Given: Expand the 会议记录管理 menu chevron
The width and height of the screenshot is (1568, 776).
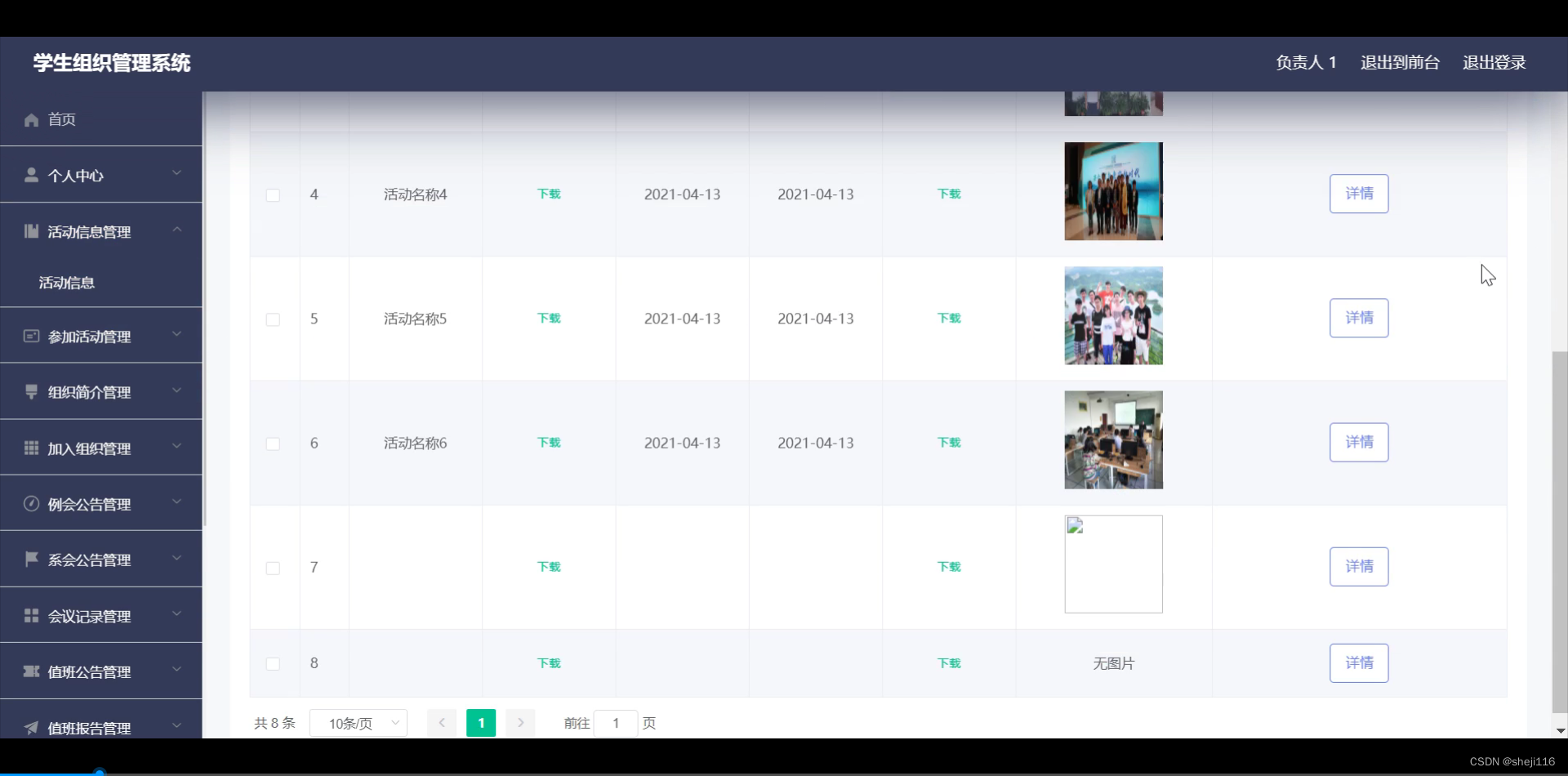Looking at the screenshot, I should click(177, 615).
